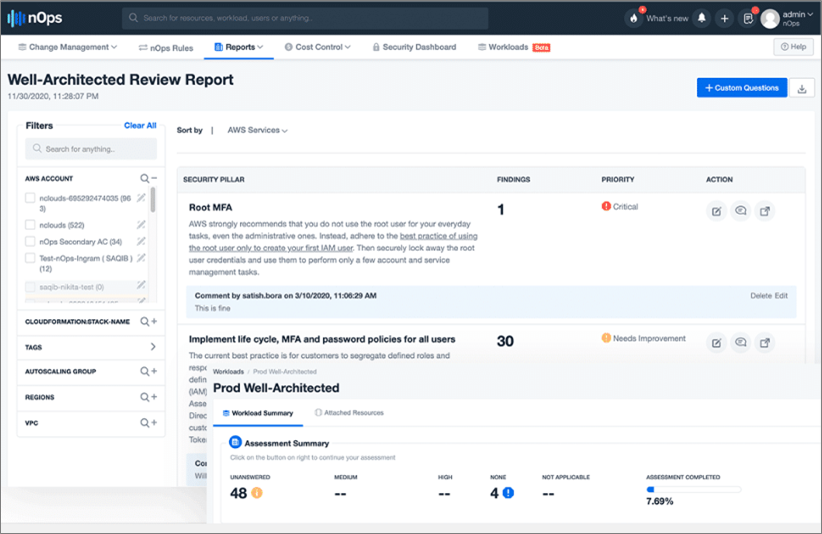Search Autoscaling Group filter
Screen dimensions: 822x534
click(144, 371)
